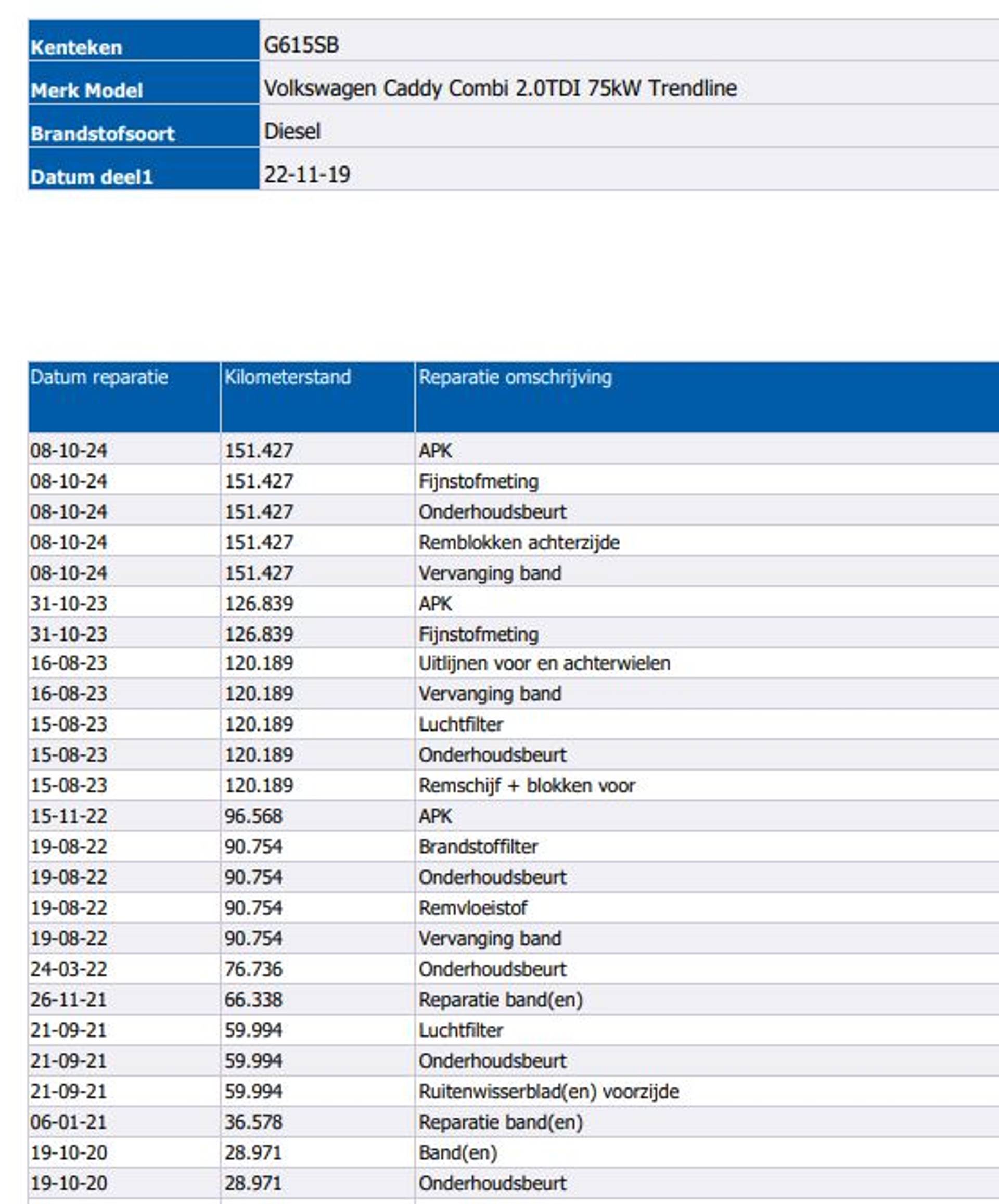Click the 96.568 kilometerstand cell

pyautogui.click(x=253, y=816)
